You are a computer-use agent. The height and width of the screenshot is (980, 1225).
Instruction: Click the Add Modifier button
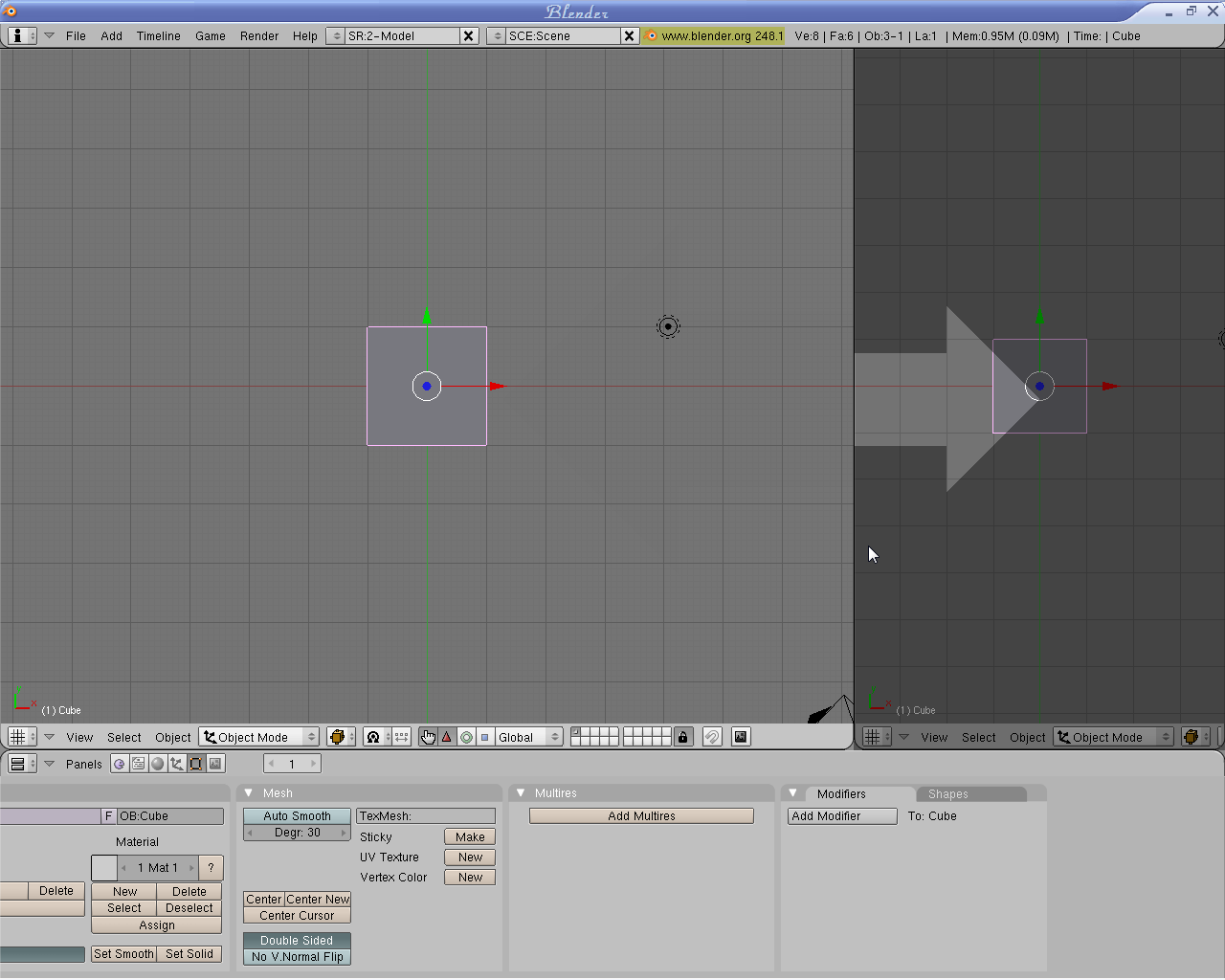842,816
